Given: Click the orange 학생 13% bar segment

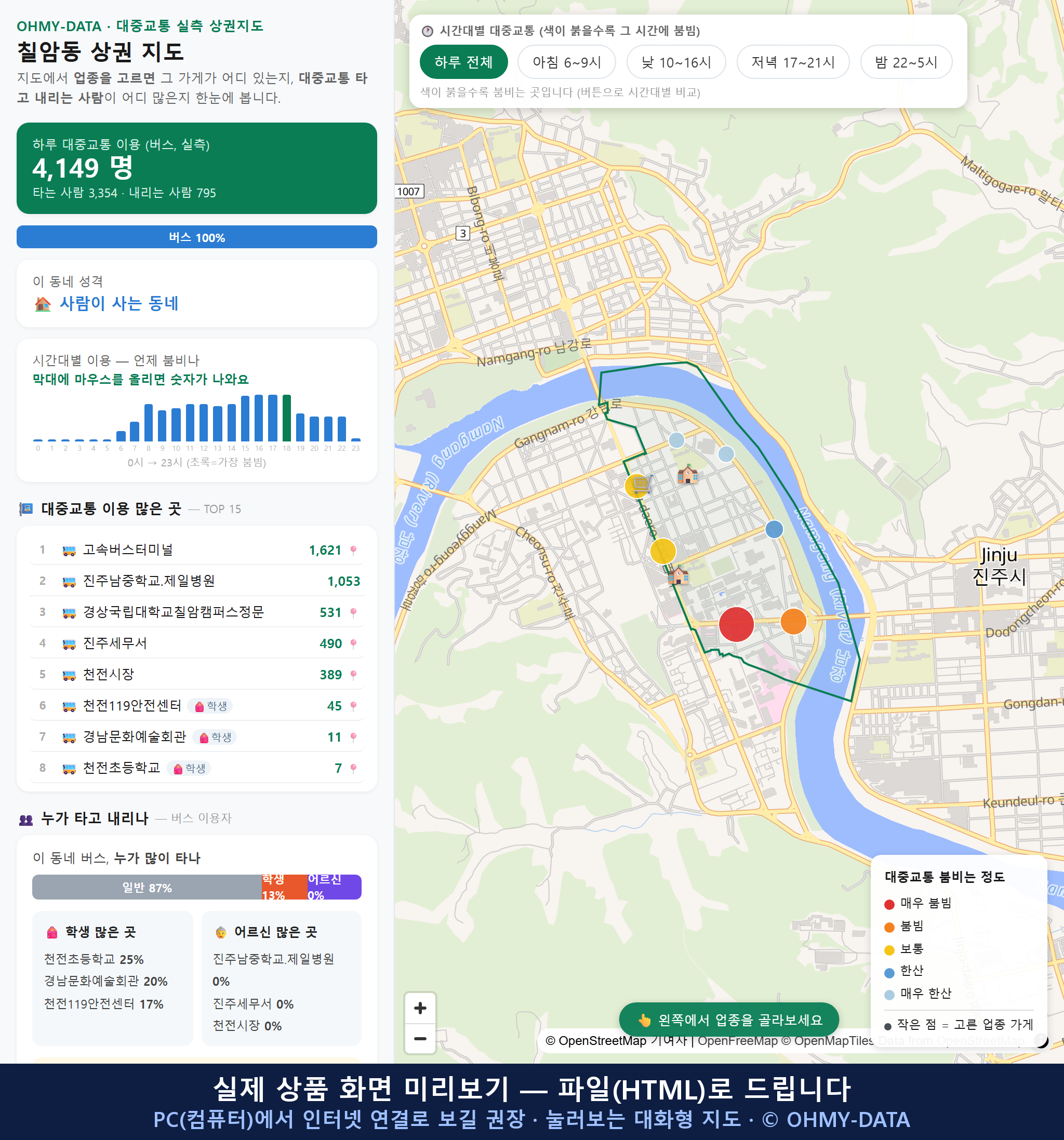Looking at the screenshot, I should tap(285, 887).
